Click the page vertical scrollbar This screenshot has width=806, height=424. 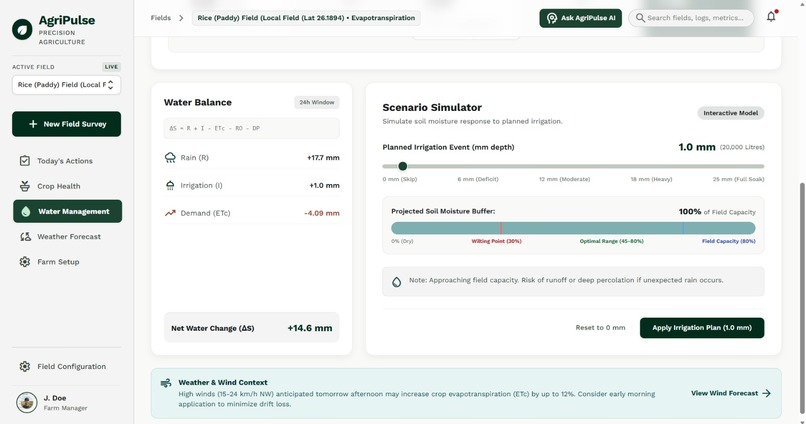[802, 298]
